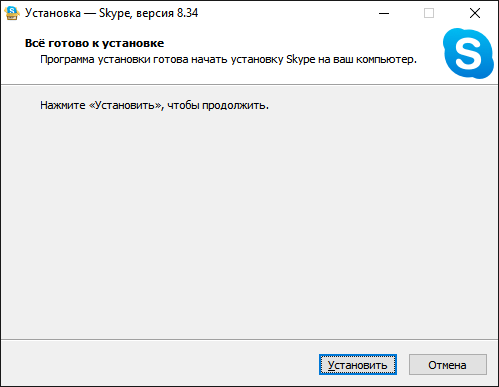Click the word Skype in header description

(301, 60)
